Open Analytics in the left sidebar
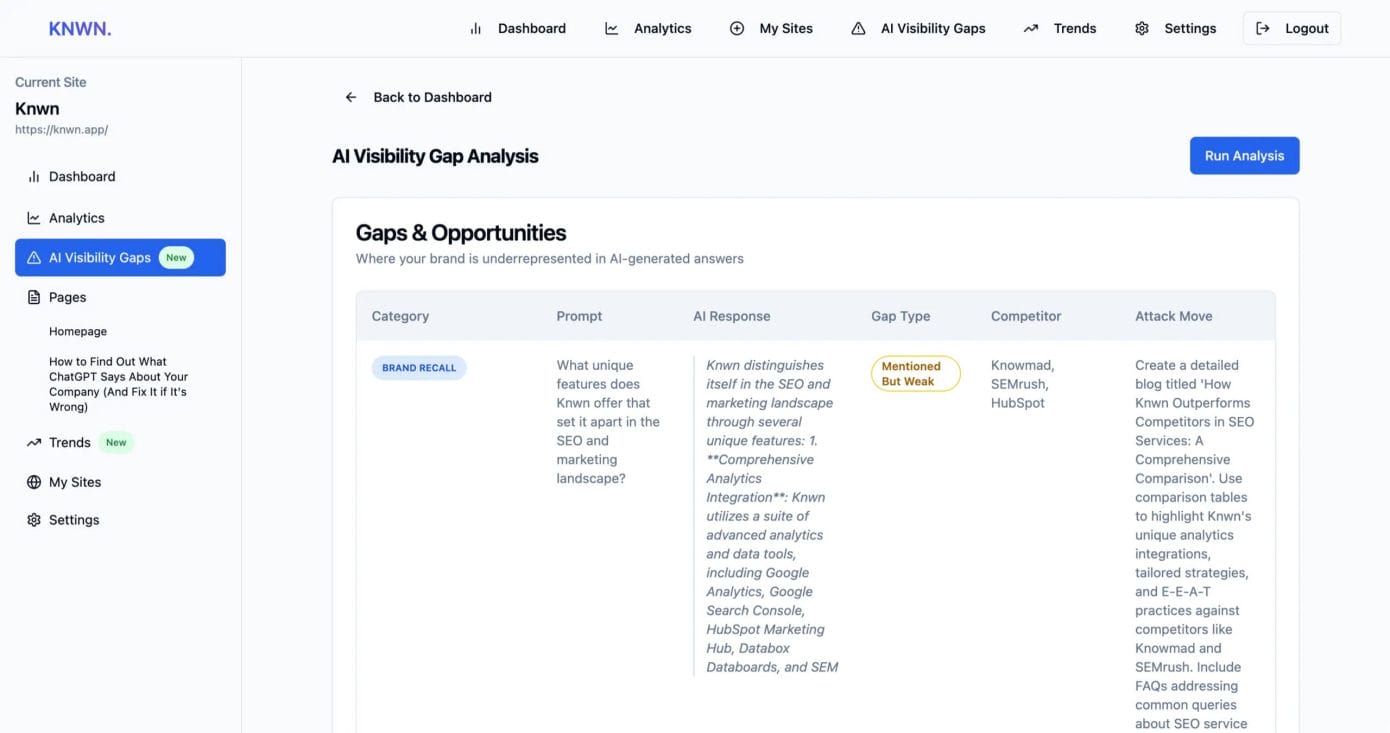The width and height of the screenshot is (1390, 733). (x=76, y=218)
